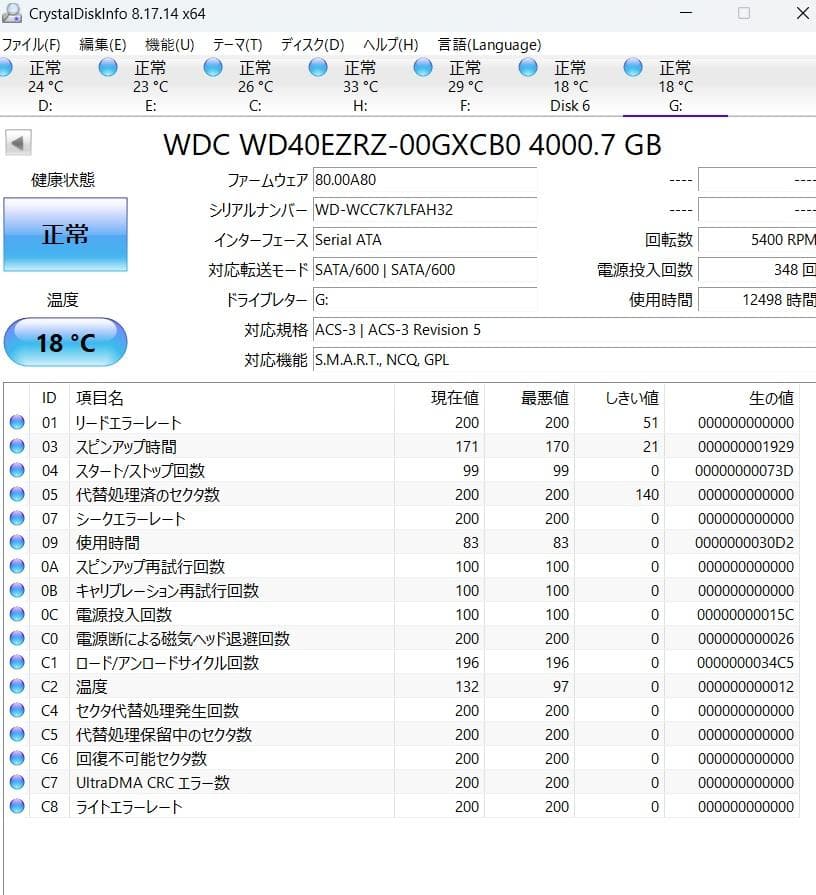Screen dimensions: 816x895
Task: Select the H: disk at 33 °C
Action: (x=359, y=86)
